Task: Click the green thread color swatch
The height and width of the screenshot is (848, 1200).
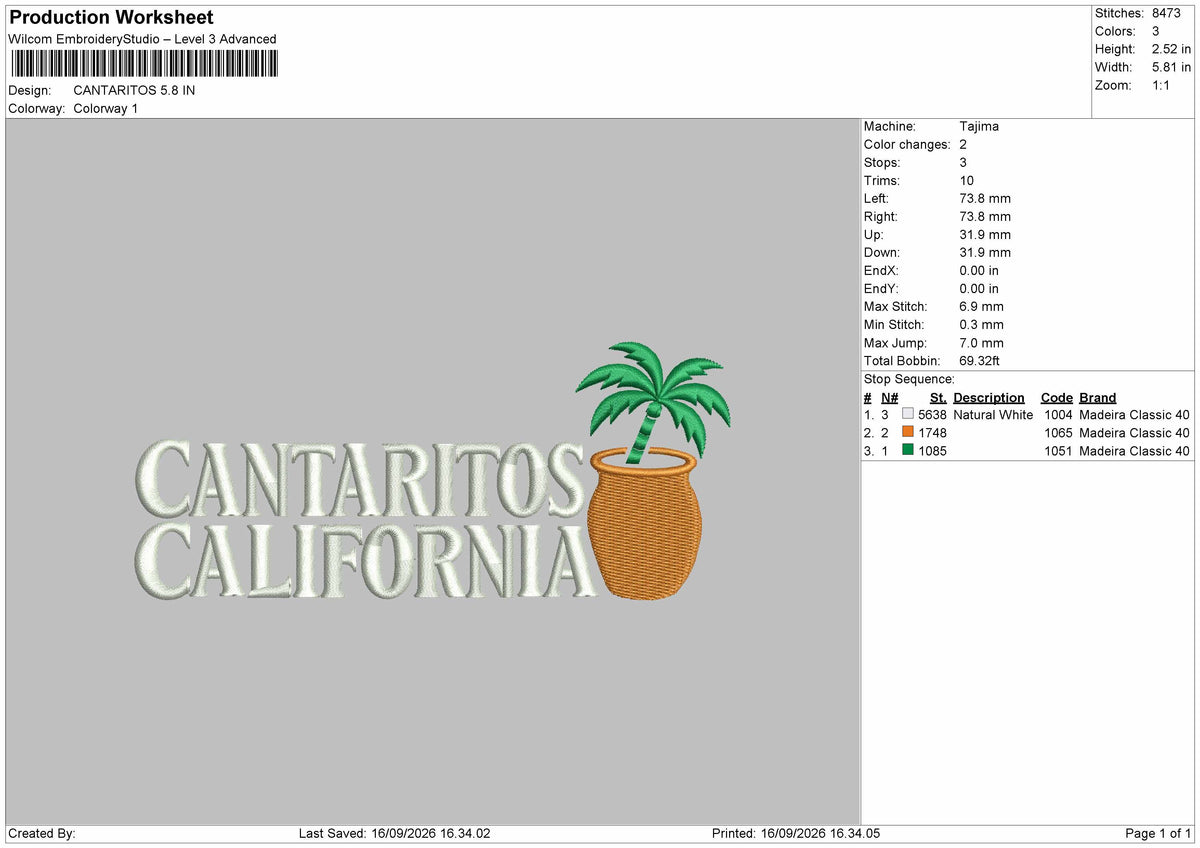Action: (x=908, y=451)
